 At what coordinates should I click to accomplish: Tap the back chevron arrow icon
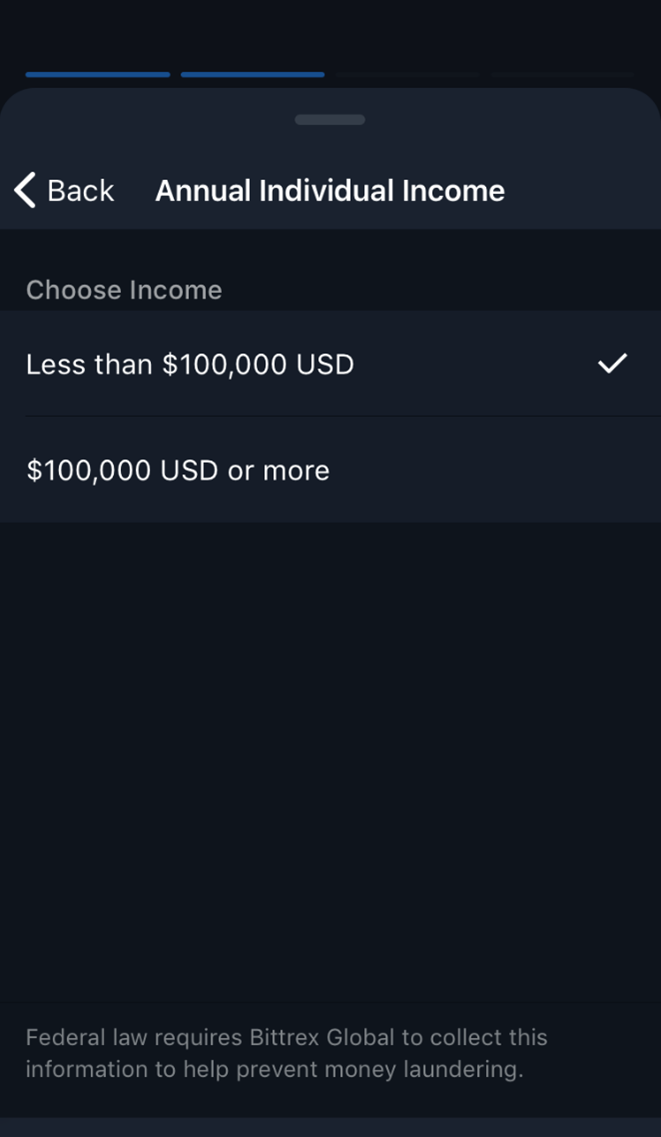(x=25, y=191)
